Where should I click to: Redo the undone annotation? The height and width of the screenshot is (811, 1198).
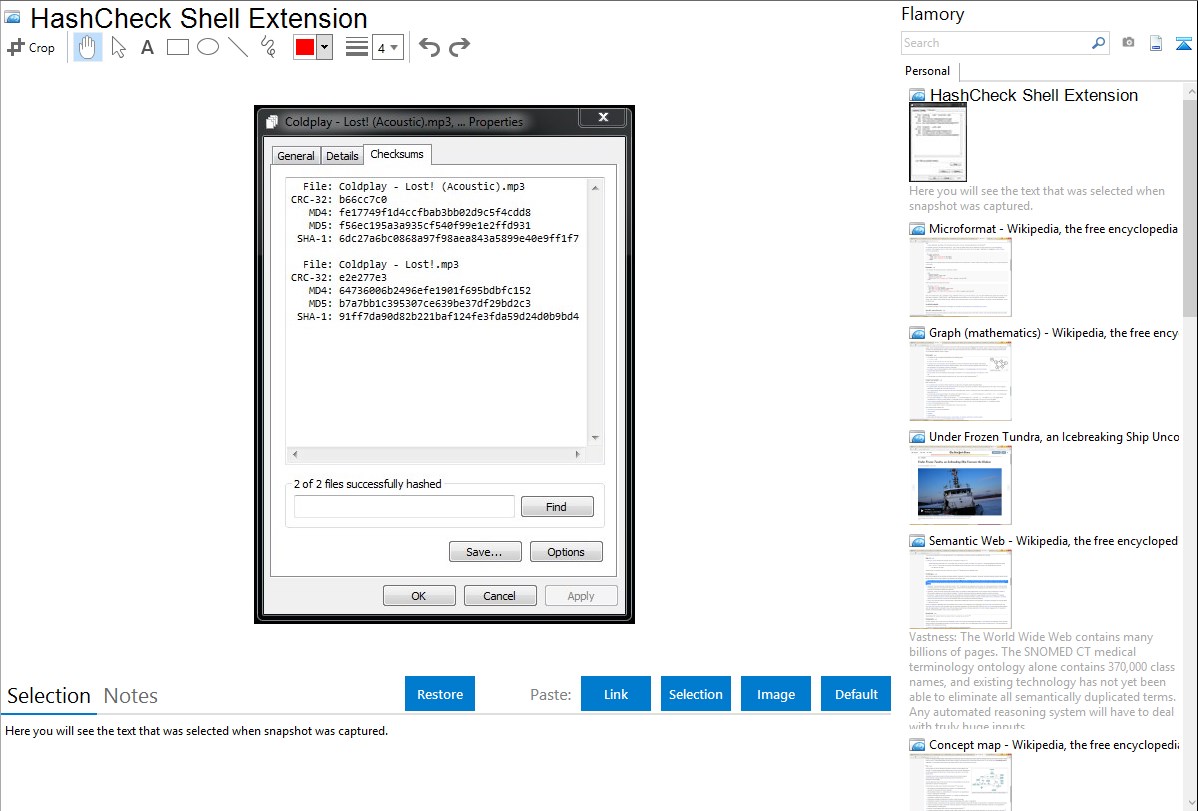coord(459,47)
